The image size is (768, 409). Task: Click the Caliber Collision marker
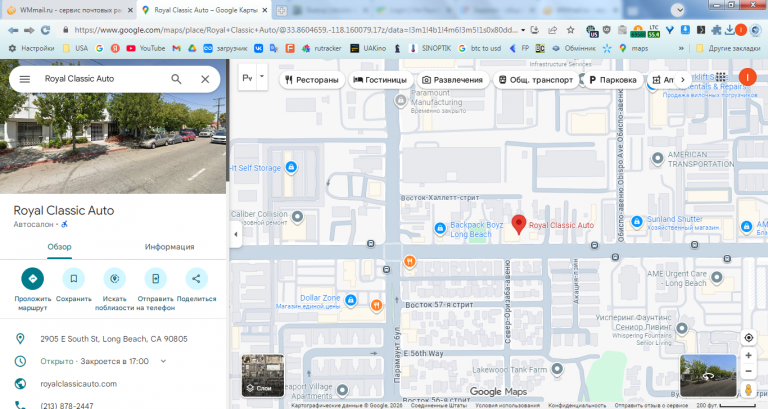click(x=297, y=216)
